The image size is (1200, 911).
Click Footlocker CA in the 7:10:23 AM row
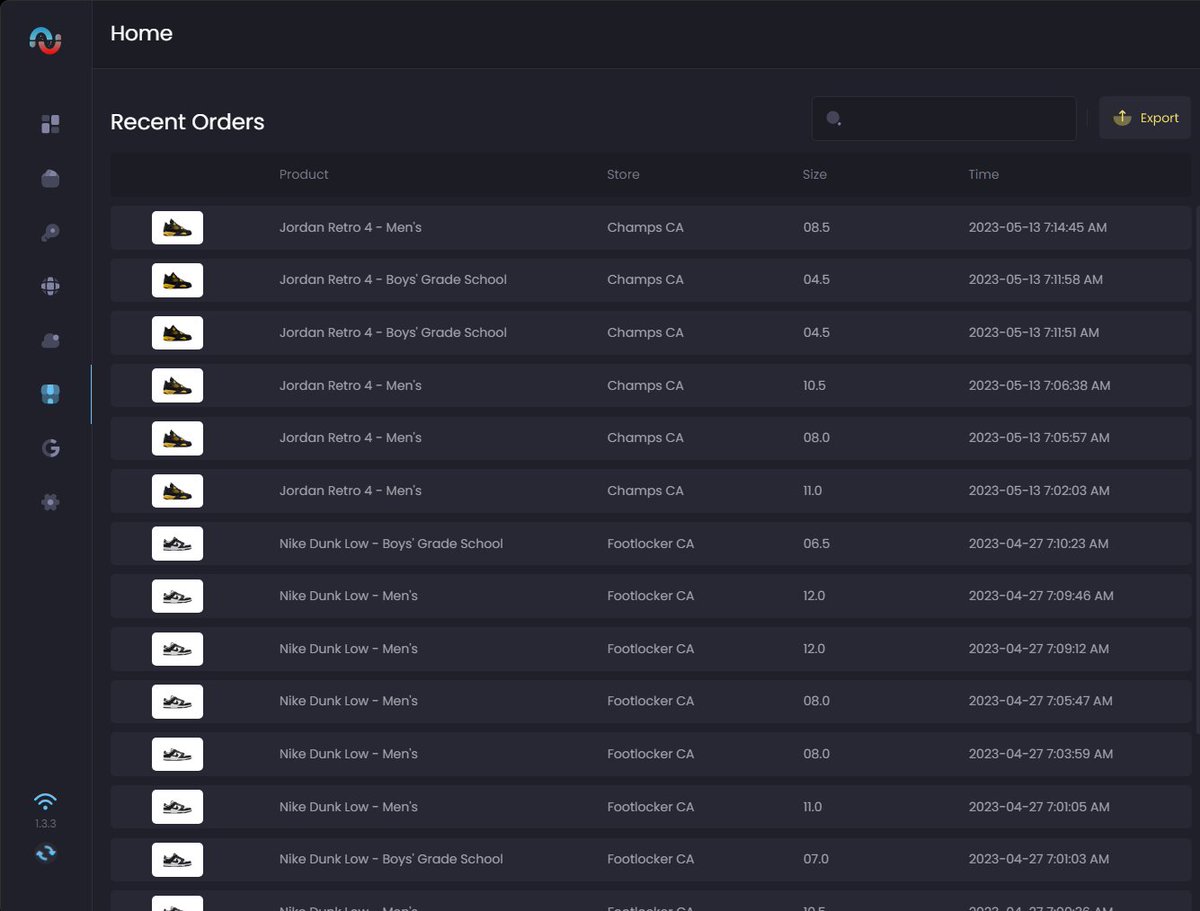(x=650, y=543)
